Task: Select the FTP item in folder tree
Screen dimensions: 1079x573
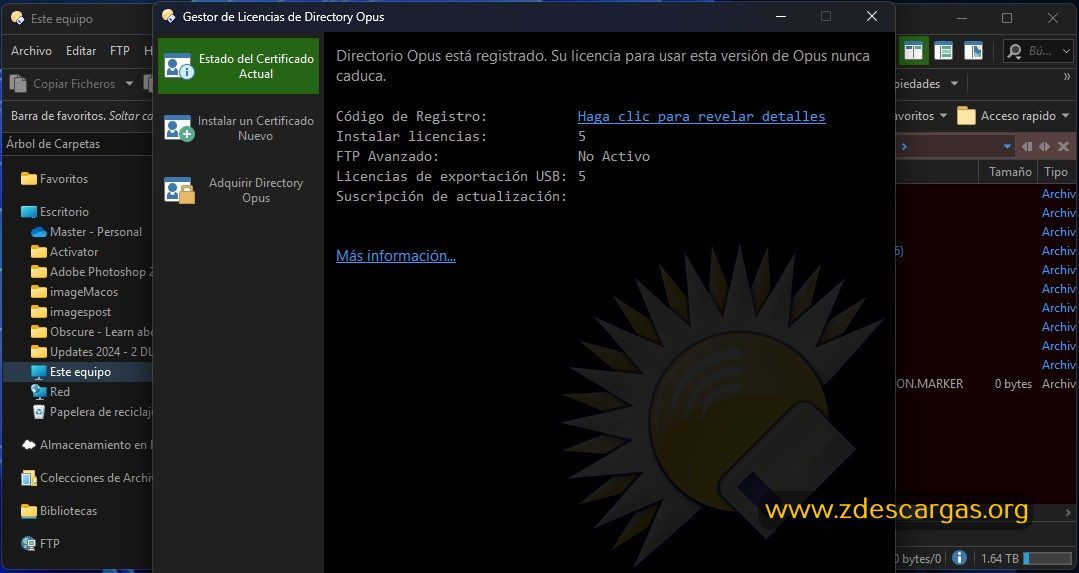Action: pyautogui.click(x=50, y=543)
